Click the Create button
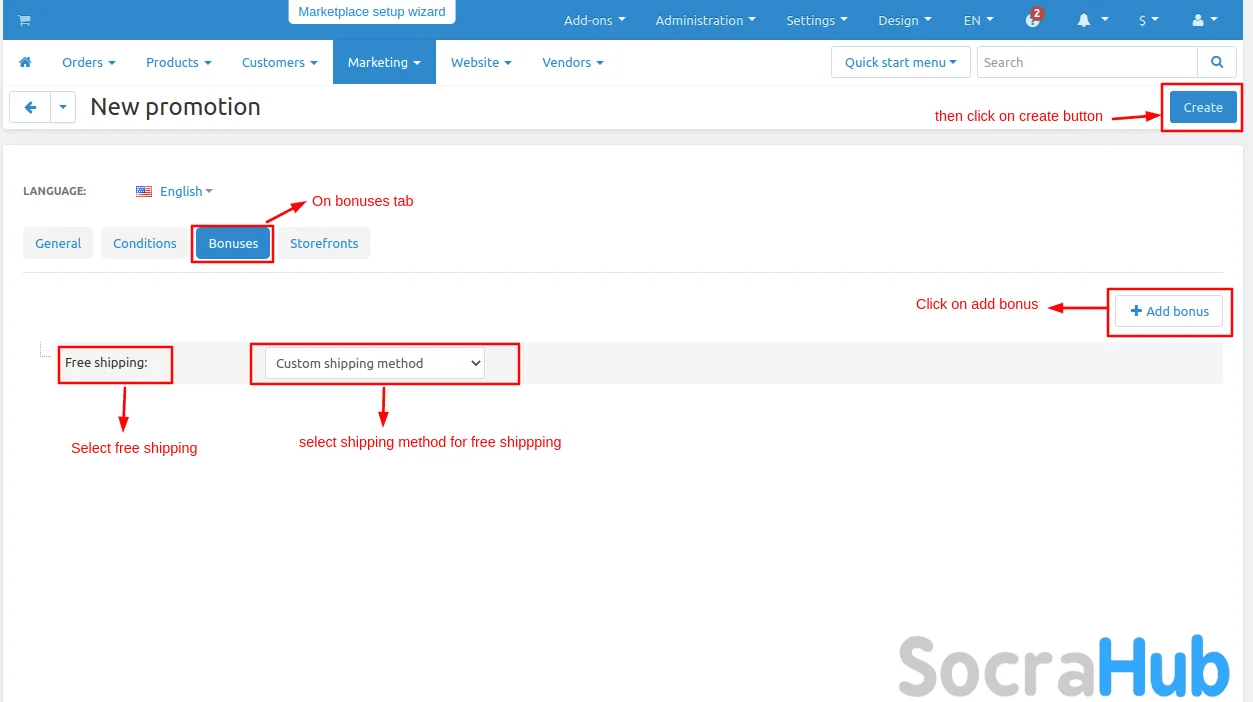This screenshot has width=1253, height=702. (x=1203, y=107)
